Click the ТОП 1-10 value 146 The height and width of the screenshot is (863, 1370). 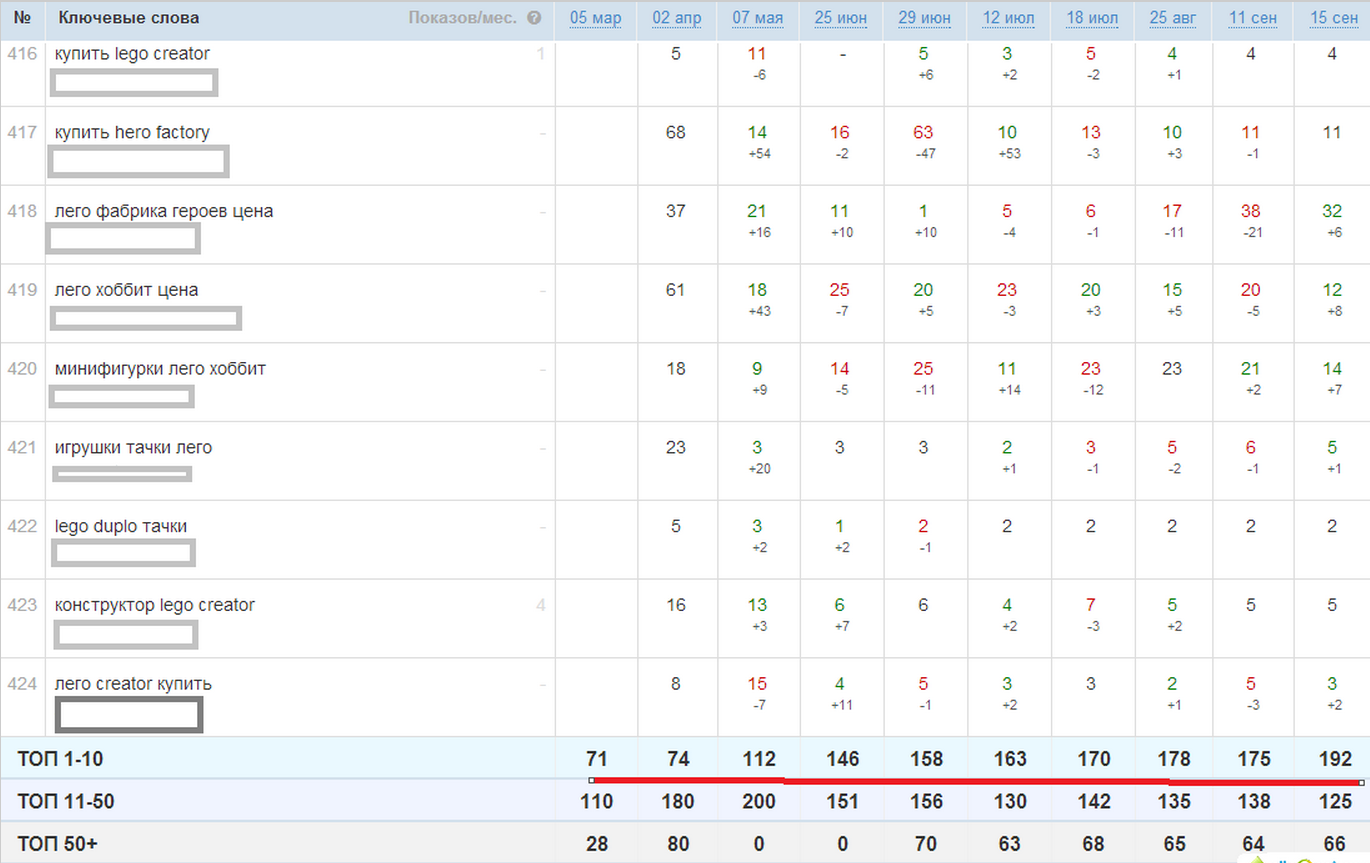(843, 759)
